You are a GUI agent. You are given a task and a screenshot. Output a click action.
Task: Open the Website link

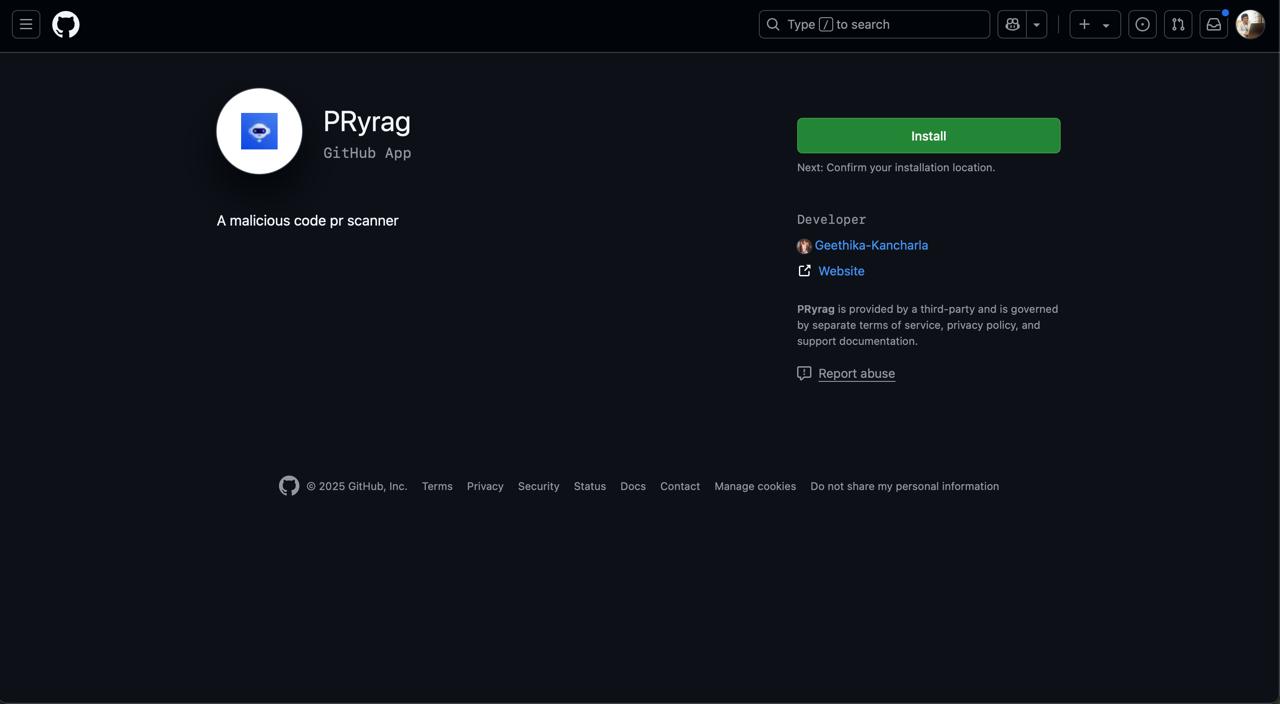pos(841,271)
